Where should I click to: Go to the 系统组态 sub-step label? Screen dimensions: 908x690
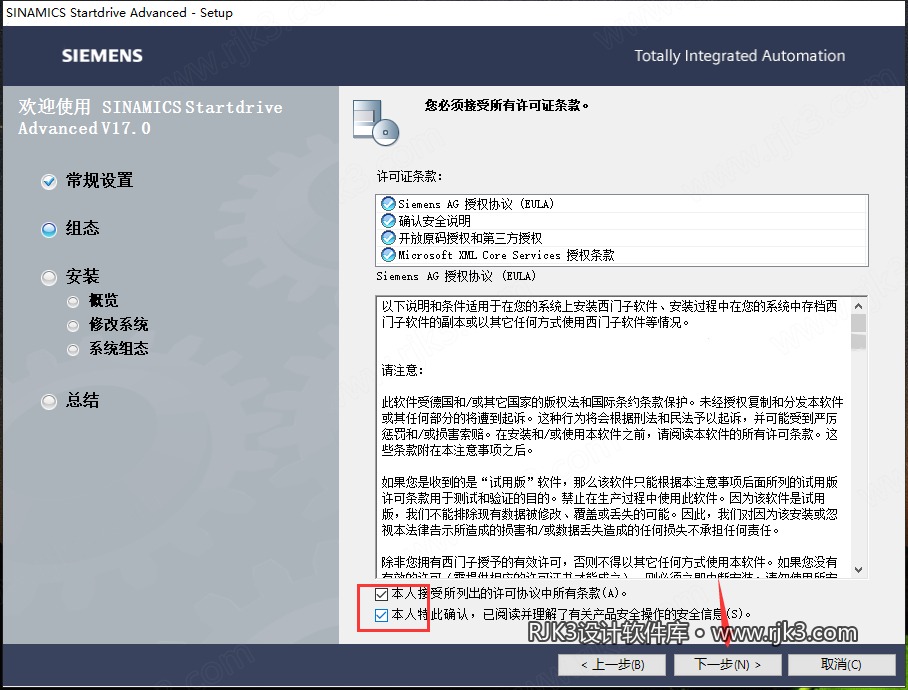(x=119, y=348)
